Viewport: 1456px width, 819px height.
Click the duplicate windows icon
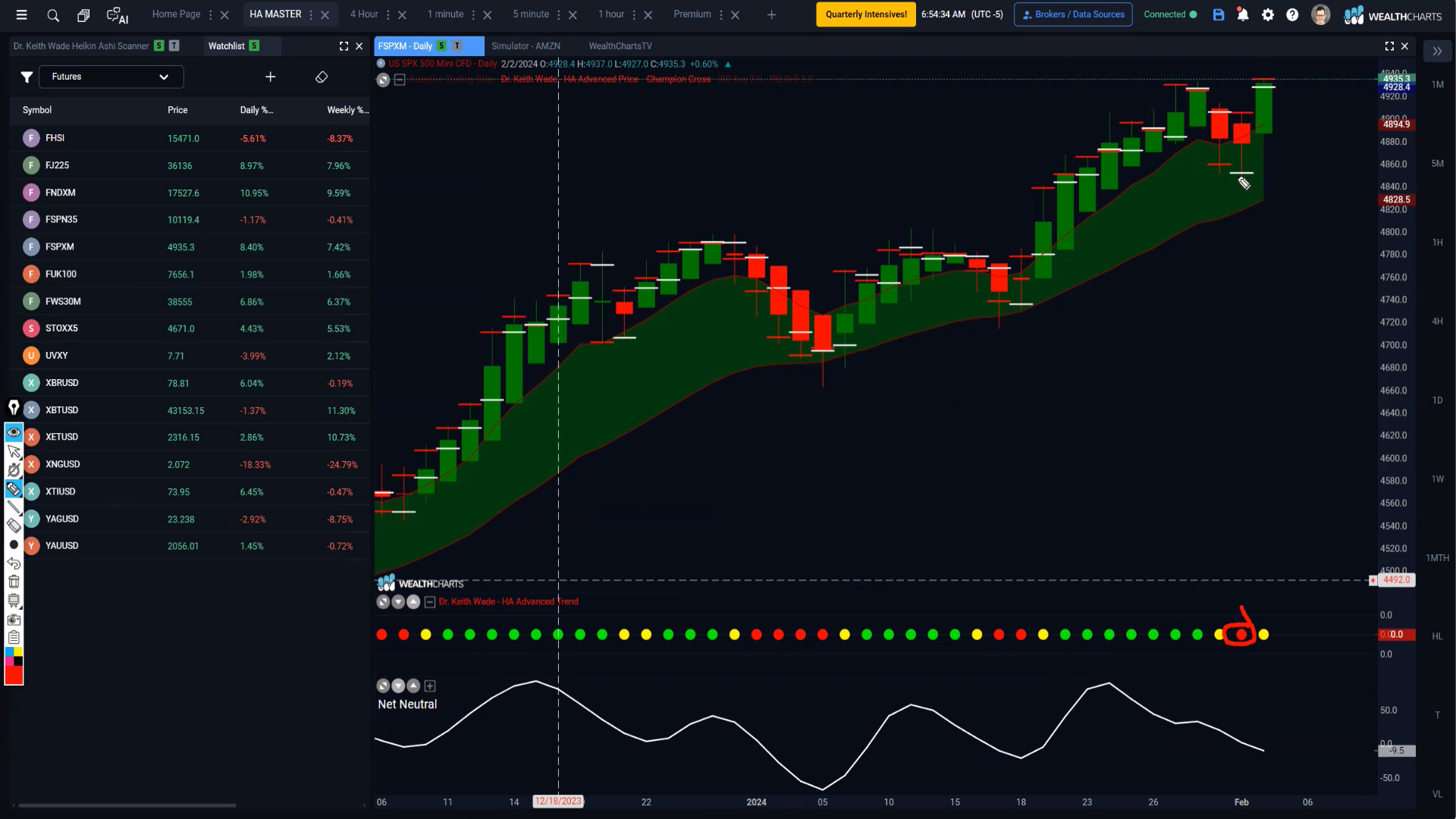tap(83, 14)
